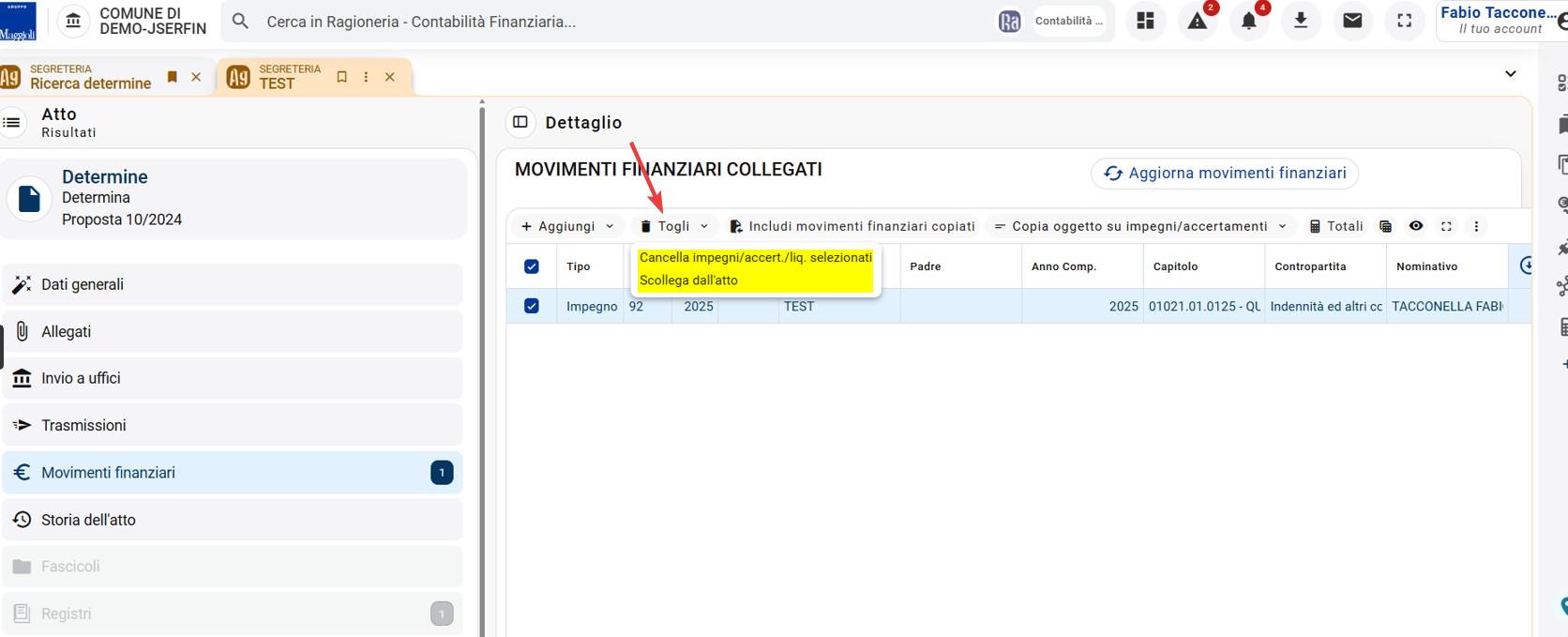Open Trasmissioni section

pos(233,425)
